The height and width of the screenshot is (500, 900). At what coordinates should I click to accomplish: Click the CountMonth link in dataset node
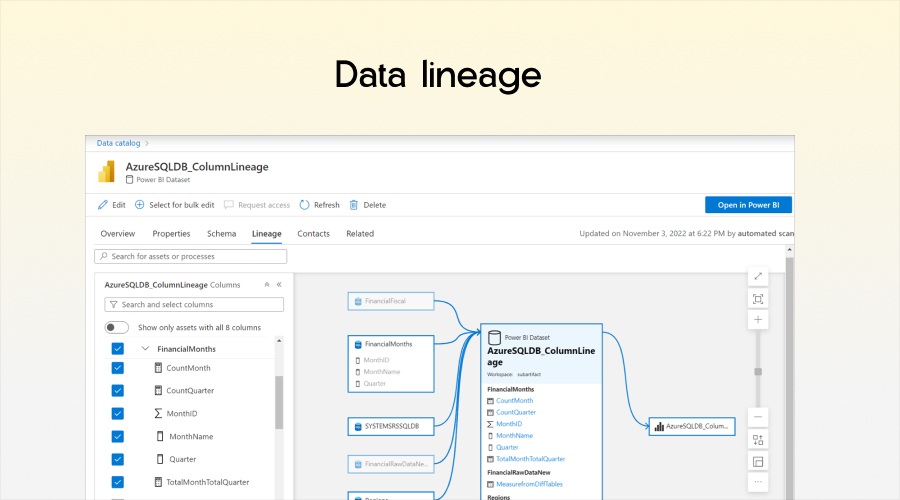coord(515,401)
